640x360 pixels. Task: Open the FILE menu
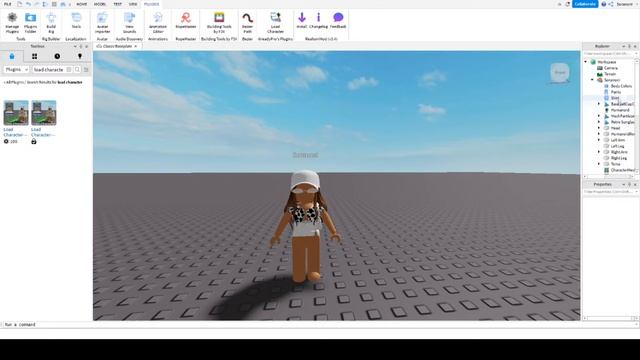tap(7, 4)
